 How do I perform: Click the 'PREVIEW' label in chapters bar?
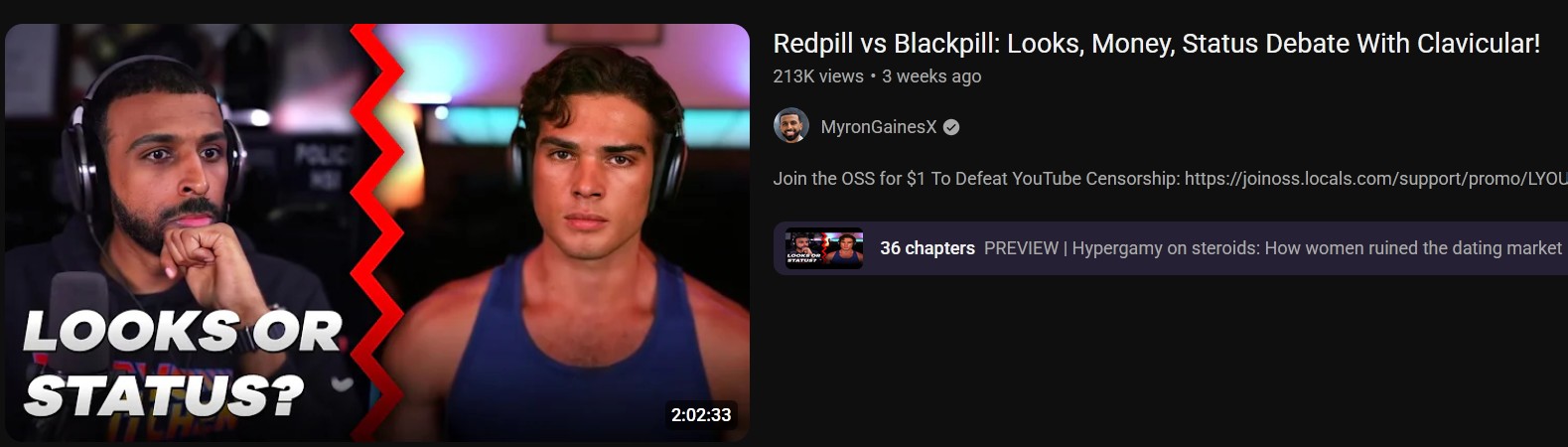(x=1021, y=248)
